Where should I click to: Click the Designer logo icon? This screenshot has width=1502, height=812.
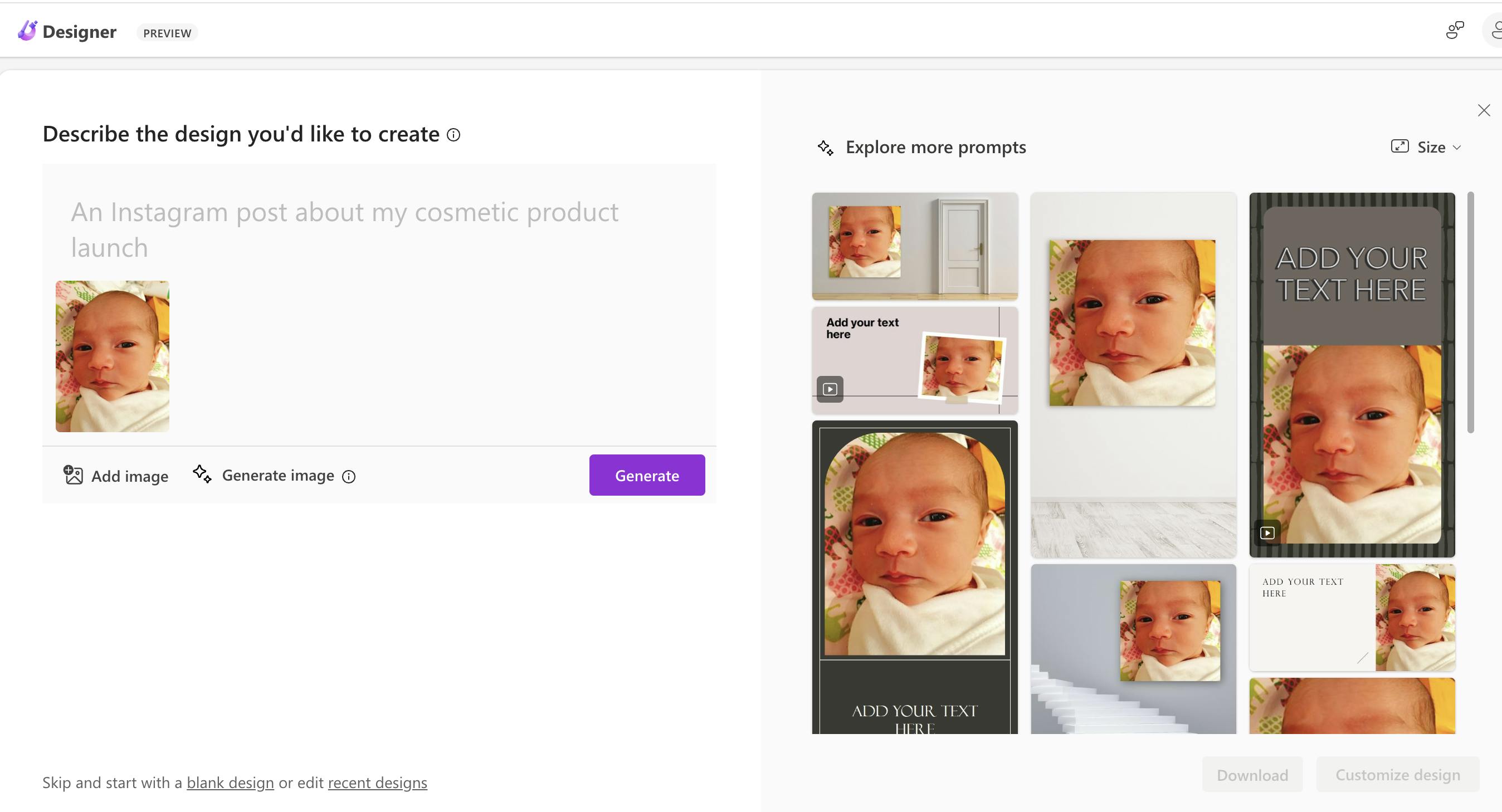(x=27, y=31)
